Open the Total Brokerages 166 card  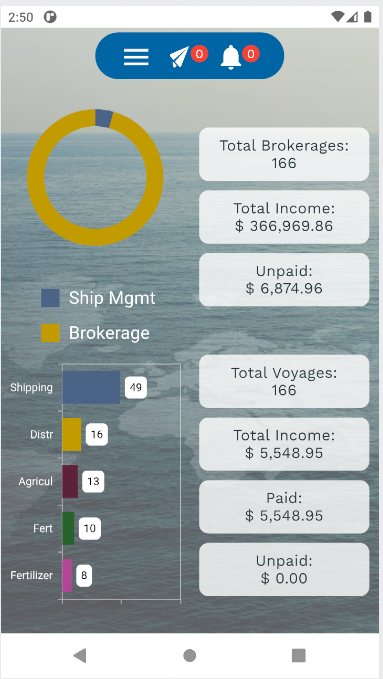[284, 154]
